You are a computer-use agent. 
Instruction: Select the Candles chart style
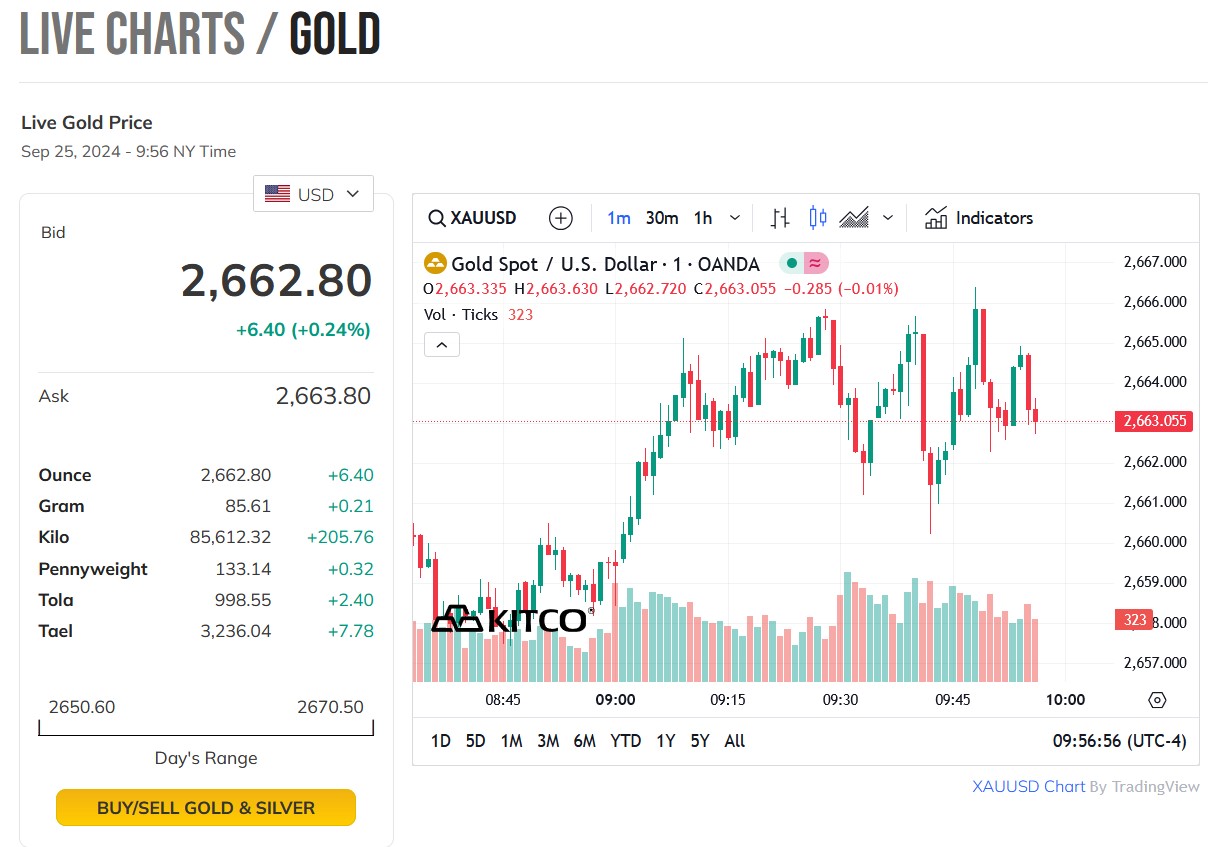[x=818, y=218]
